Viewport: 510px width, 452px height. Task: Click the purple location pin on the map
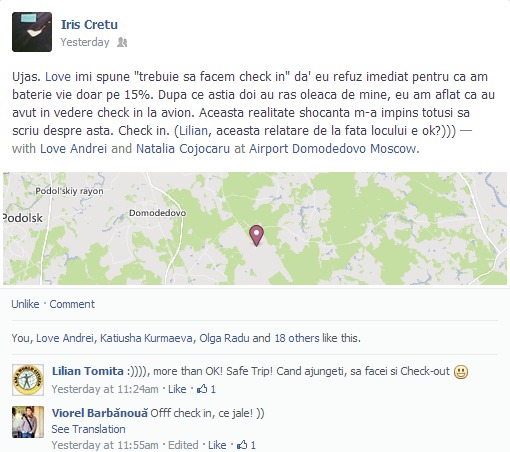(x=256, y=236)
